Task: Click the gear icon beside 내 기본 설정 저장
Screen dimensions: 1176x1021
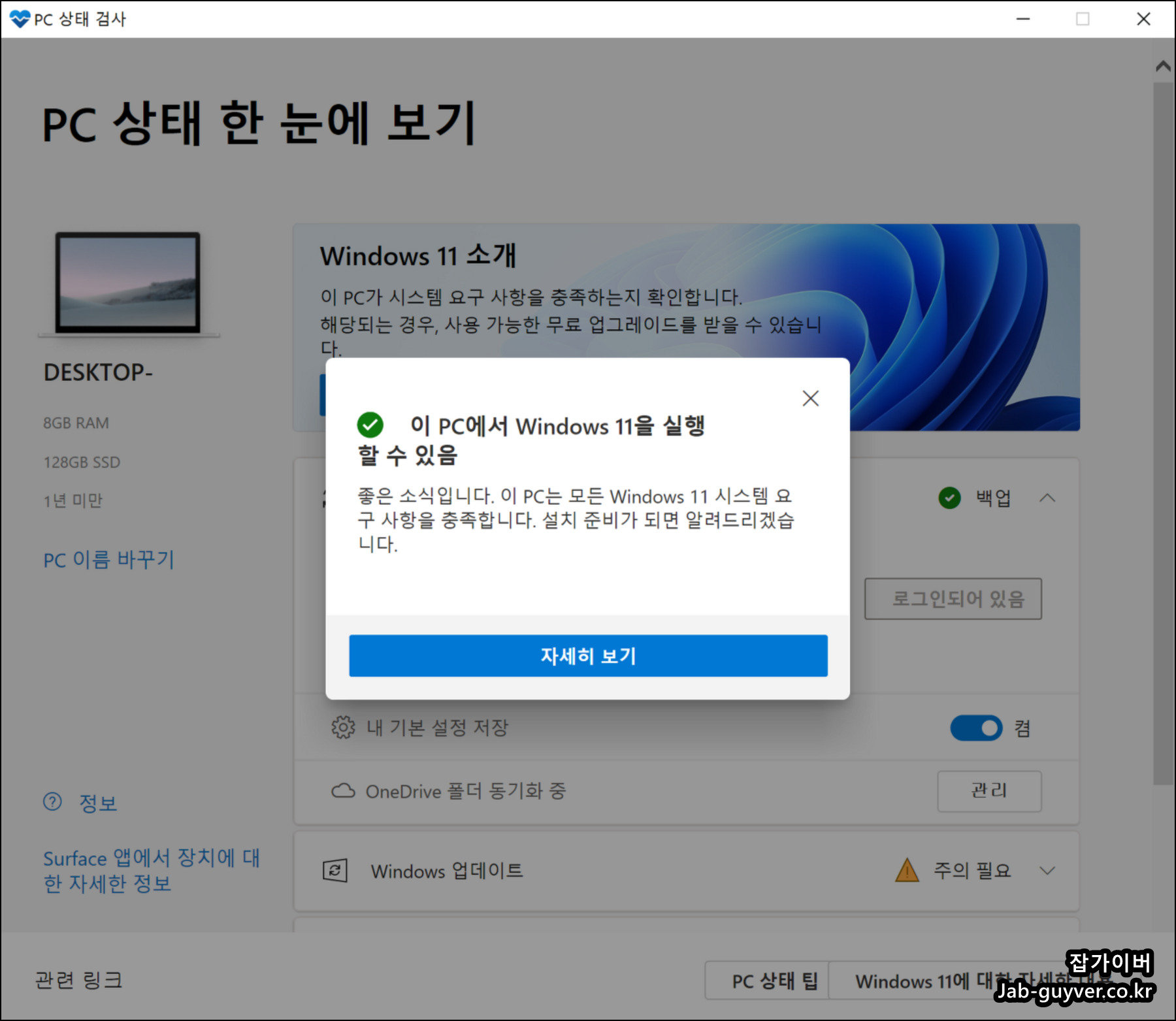Action: click(x=343, y=727)
